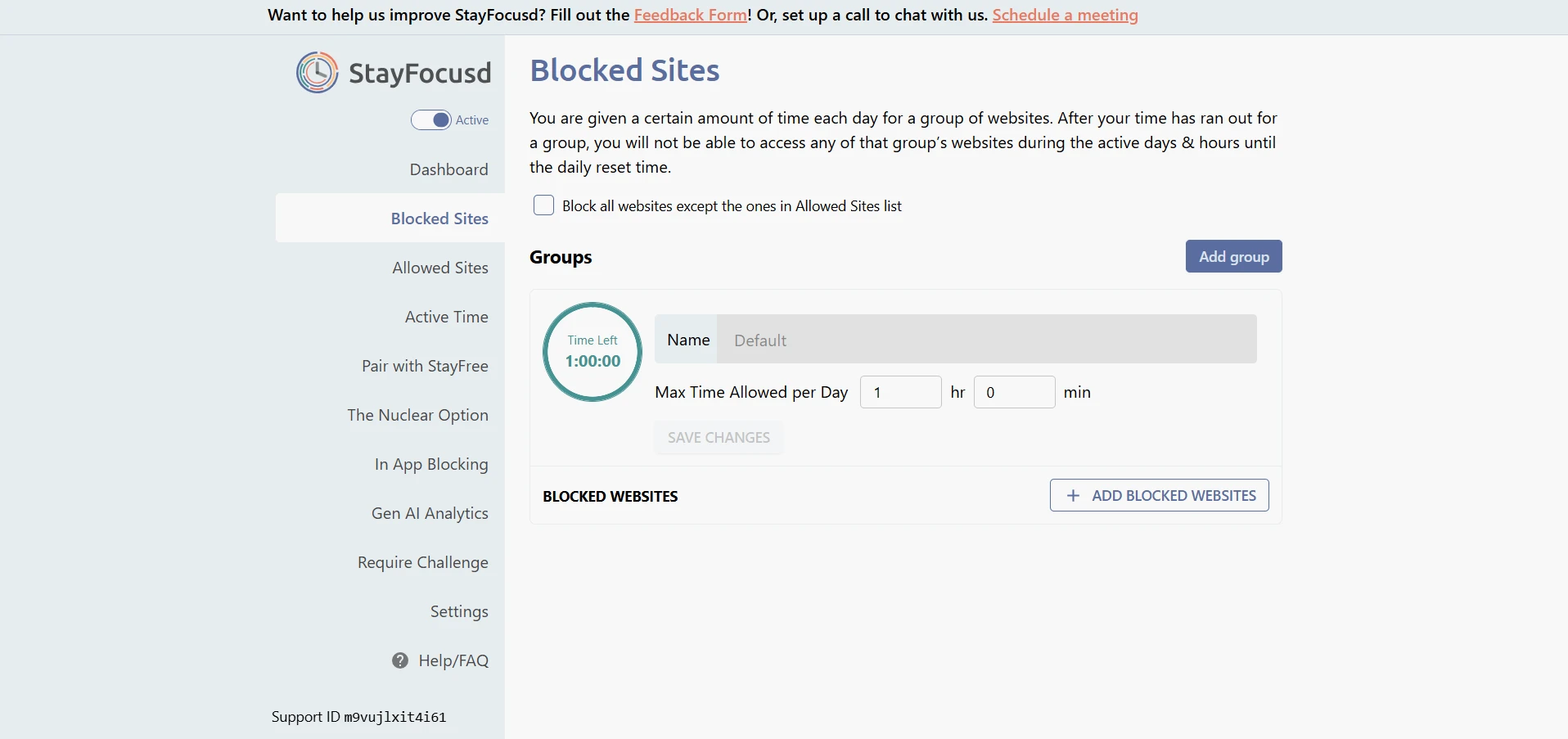
Task: Click the StayFocusd title text
Action: click(420, 73)
